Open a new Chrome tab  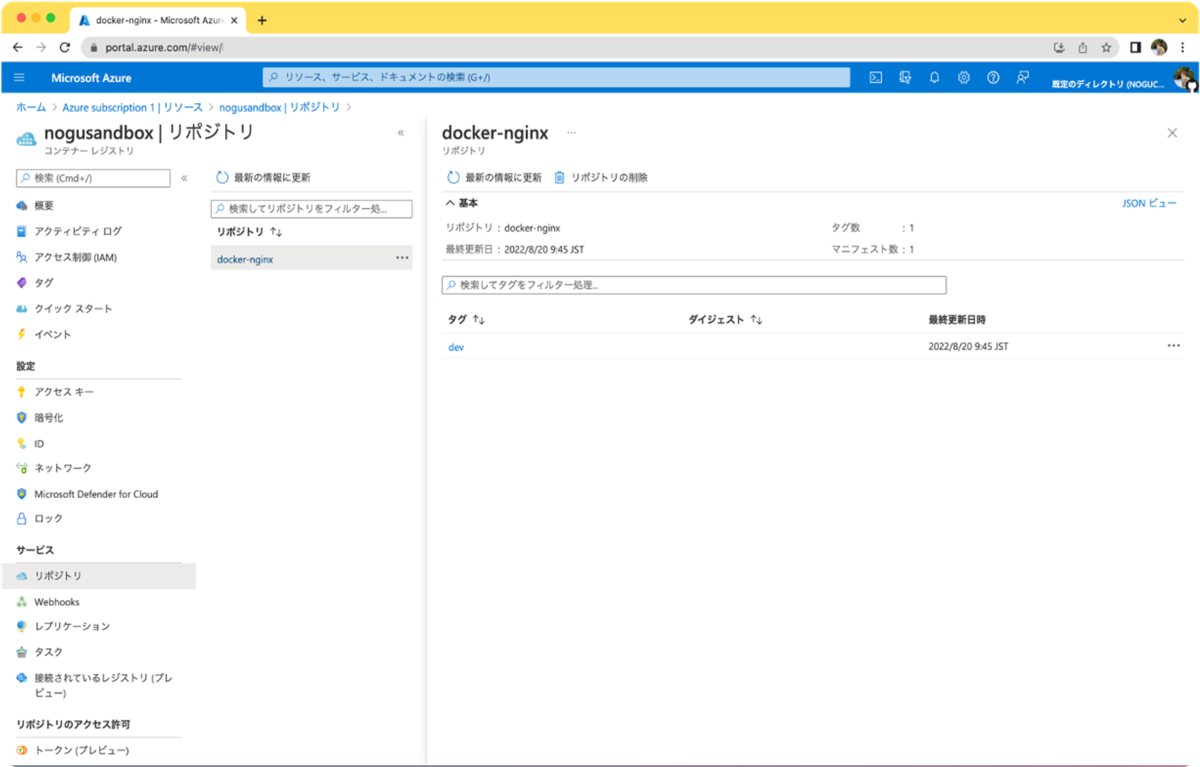(262, 20)
